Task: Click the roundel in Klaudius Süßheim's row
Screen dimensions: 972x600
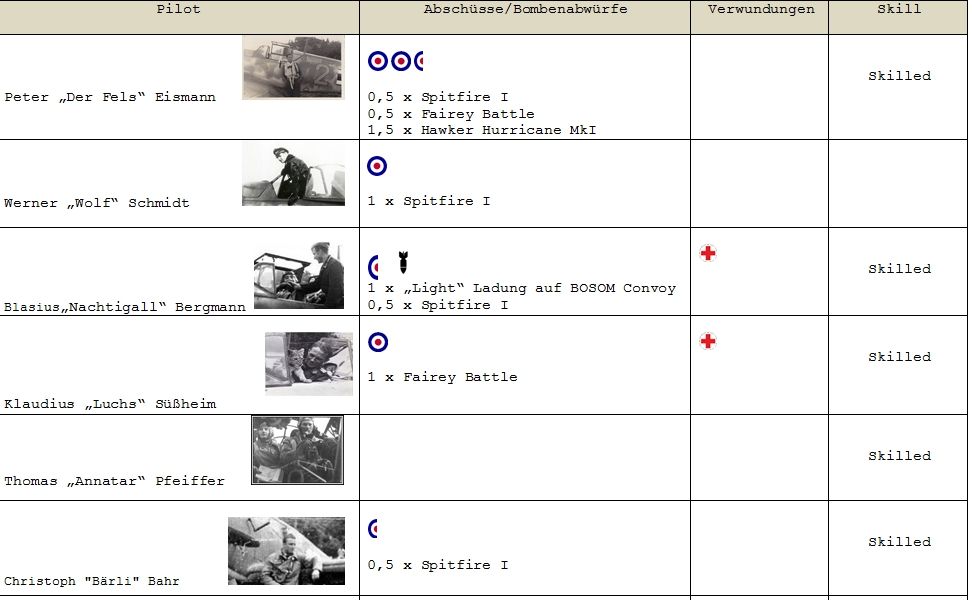Action: pyautogui.click(x=378, y=342)
